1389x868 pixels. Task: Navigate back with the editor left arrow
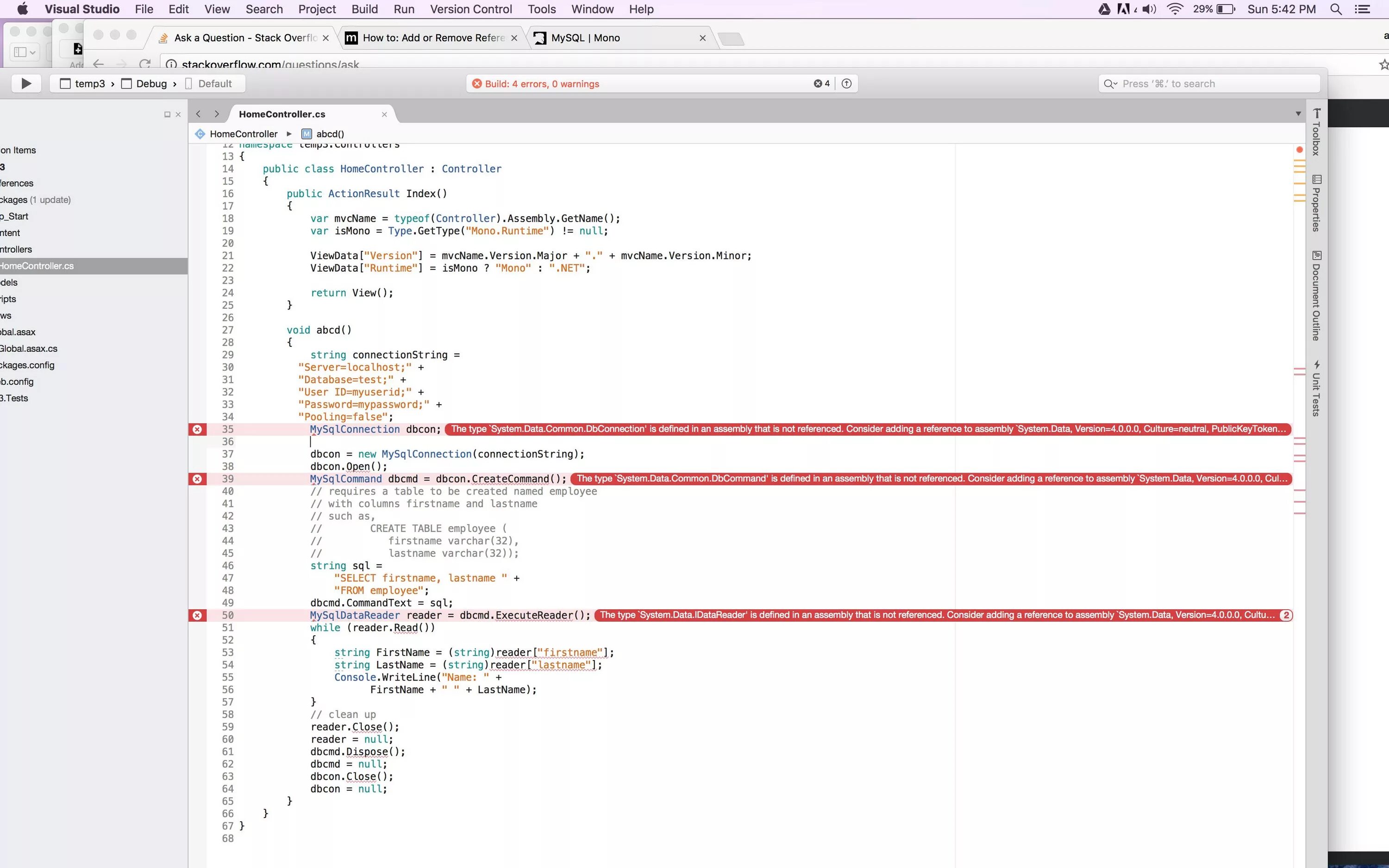pos(198,114)
